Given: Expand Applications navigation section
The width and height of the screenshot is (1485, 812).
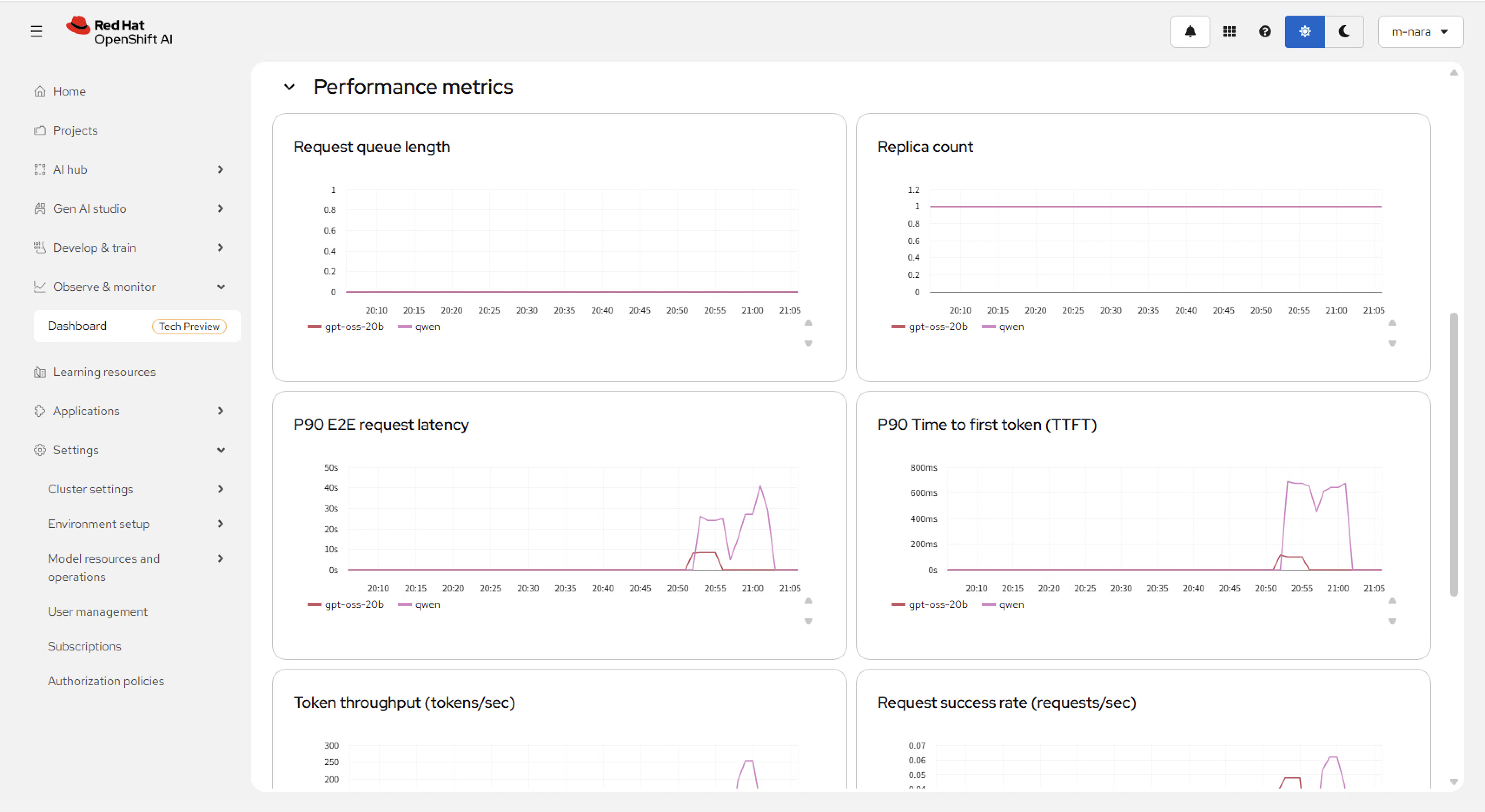Looking at the screenshot, I should point(130,411).
